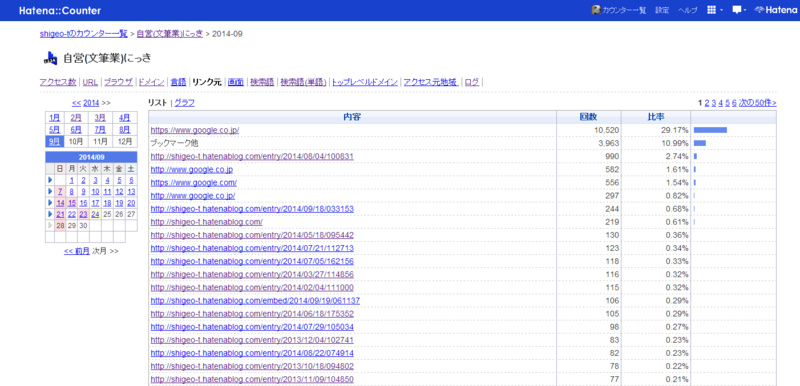Go to previous year with << link

77,103
